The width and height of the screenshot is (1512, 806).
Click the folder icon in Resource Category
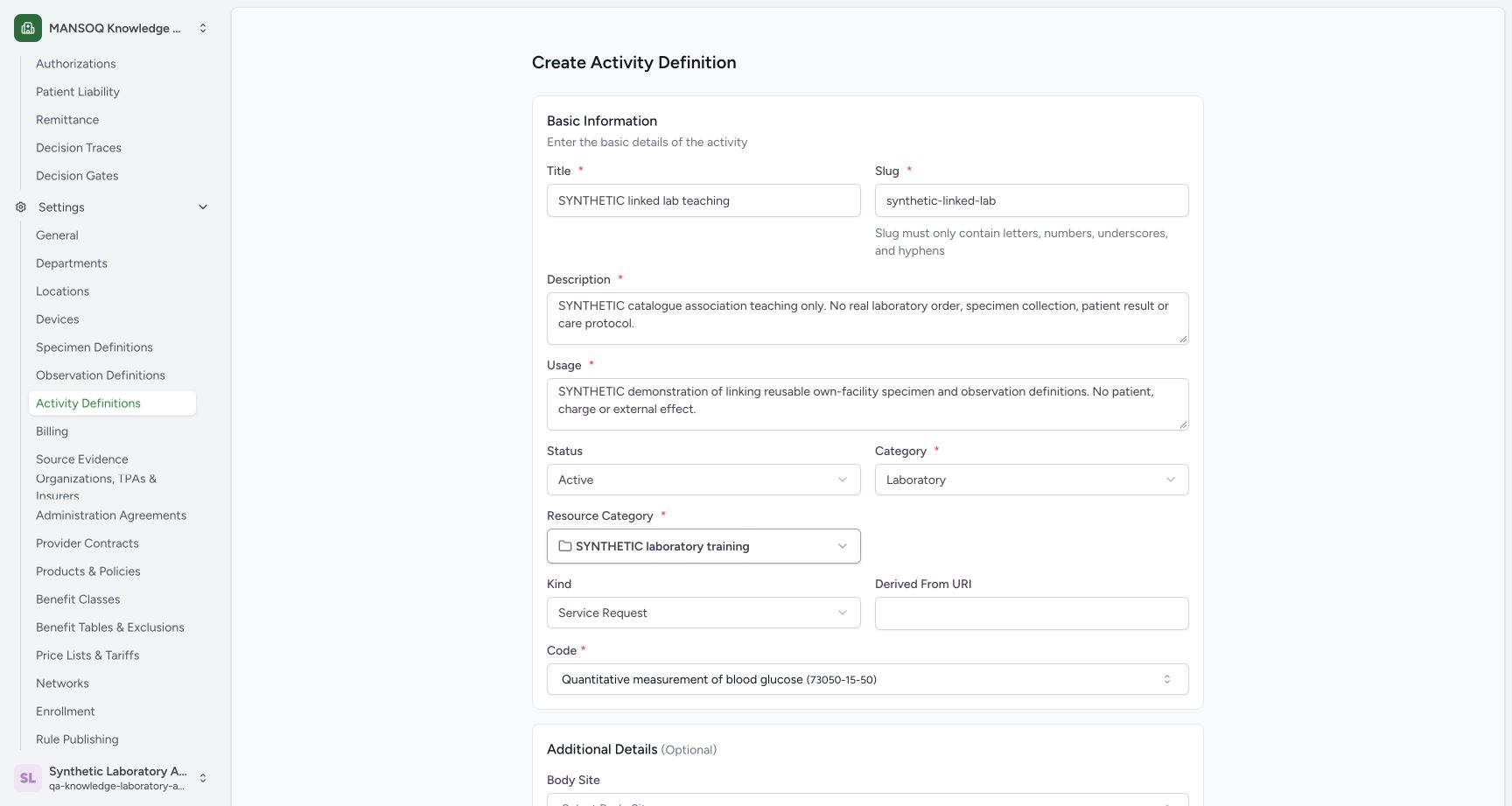[x=565, y=546]
